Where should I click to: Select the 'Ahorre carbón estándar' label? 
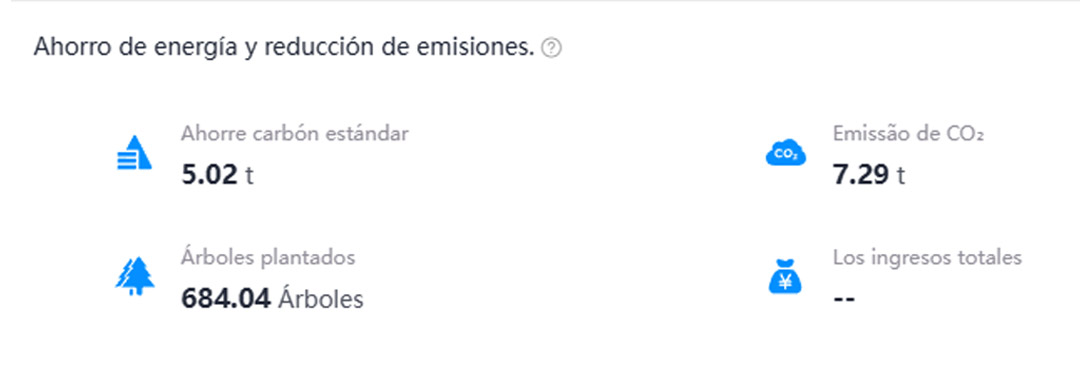point(295,134)
